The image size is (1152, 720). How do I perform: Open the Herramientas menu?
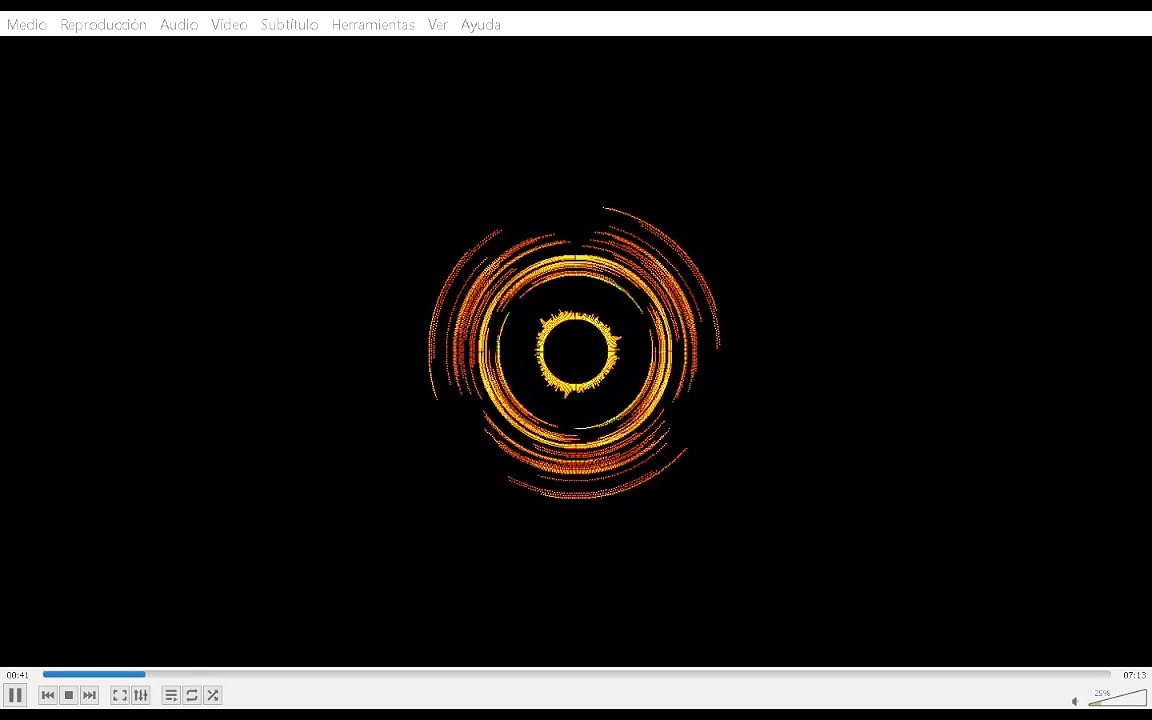373,24
